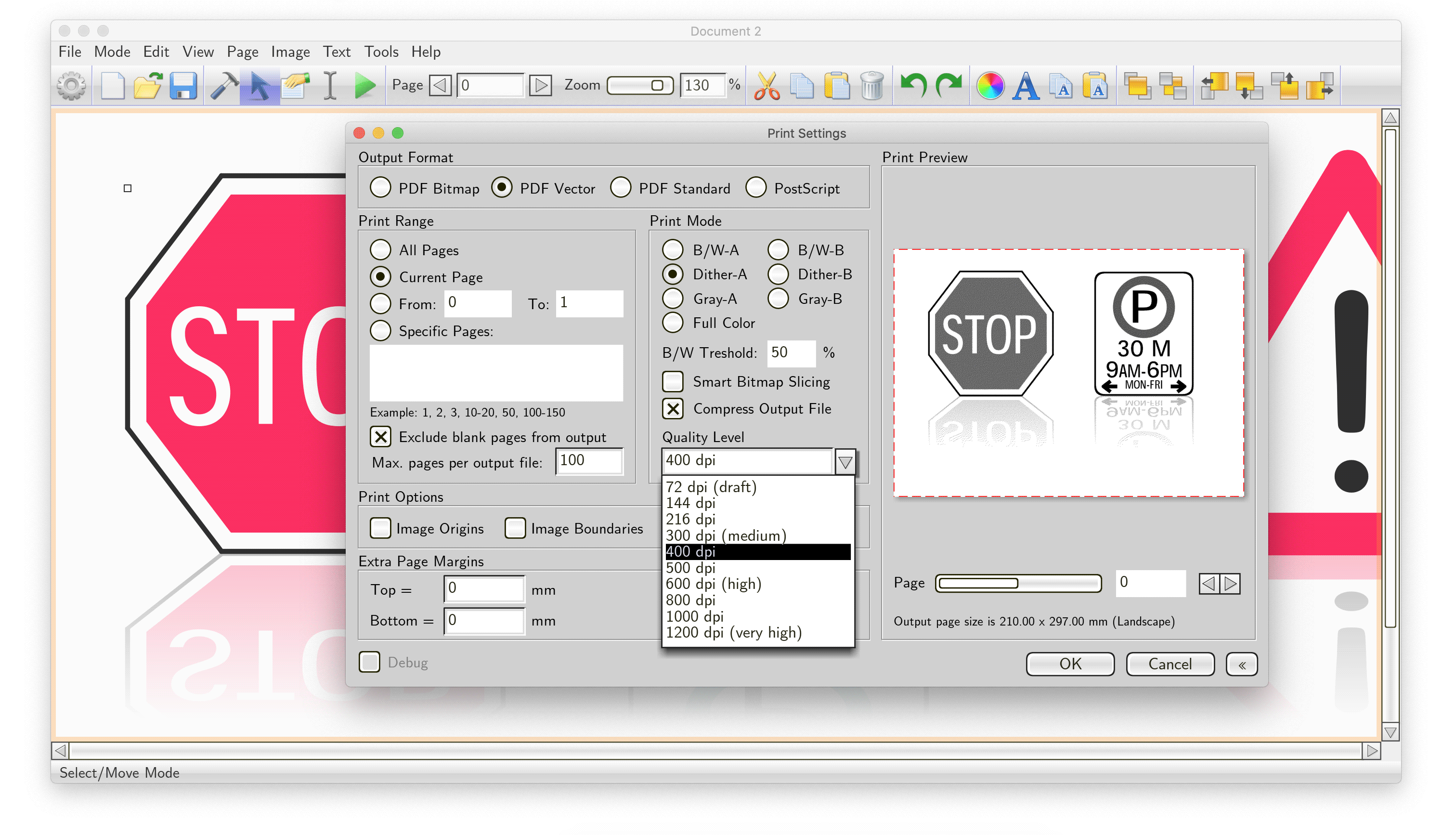The height and width of the screenshot is (835, 1456).
Task: Open the Edit menu
Action: pyautogui.click(x=156, y=52)
